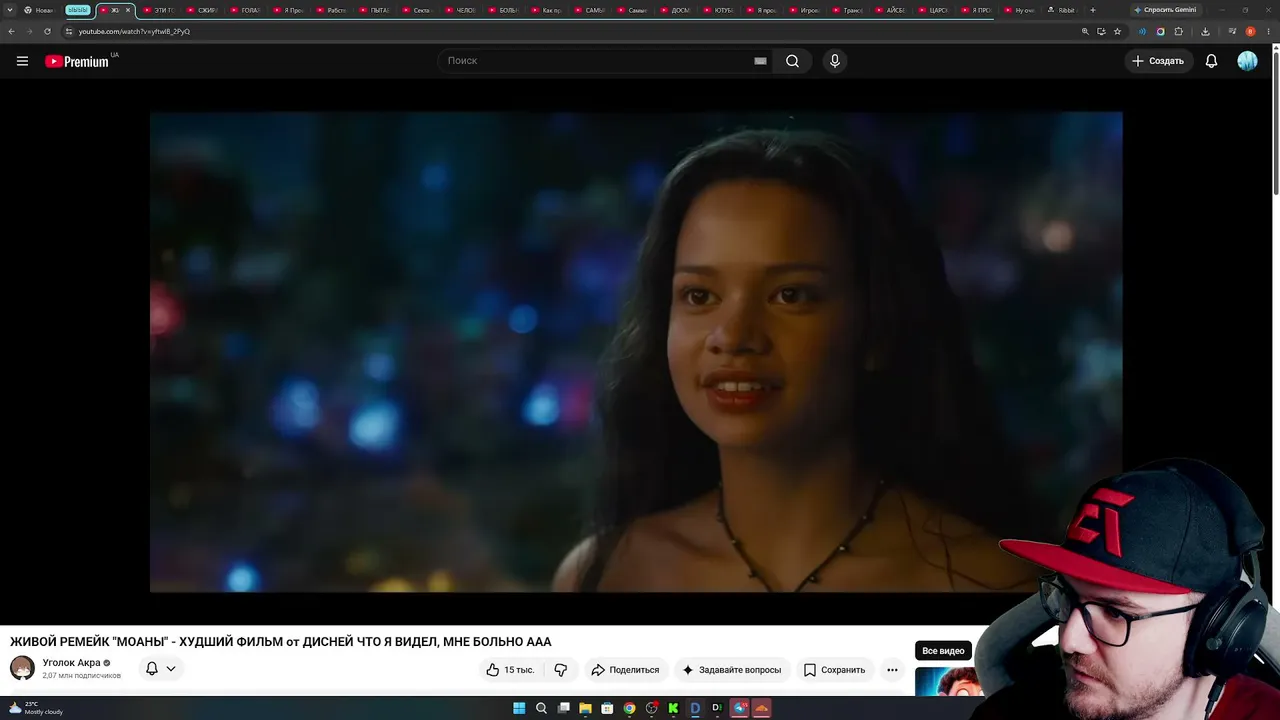Switch to the ЦАРСК tab
This screenshot has height=720, width=1280.
click(933, 10)
